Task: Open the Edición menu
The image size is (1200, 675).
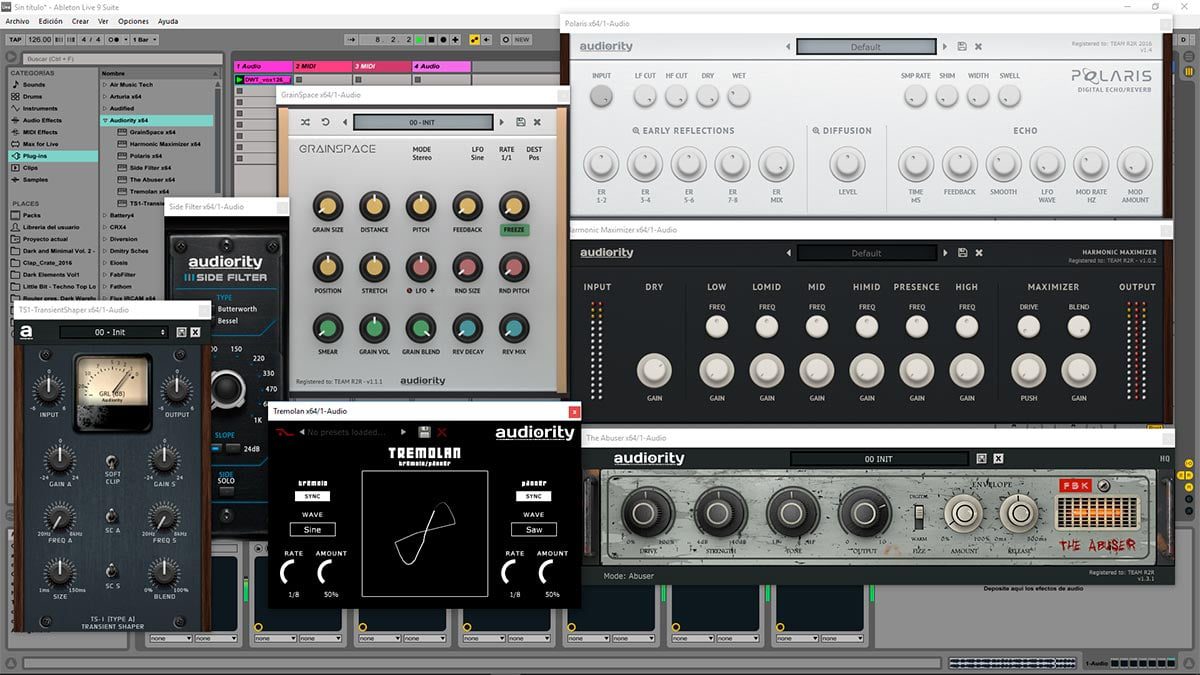Action: pos(50,21)
